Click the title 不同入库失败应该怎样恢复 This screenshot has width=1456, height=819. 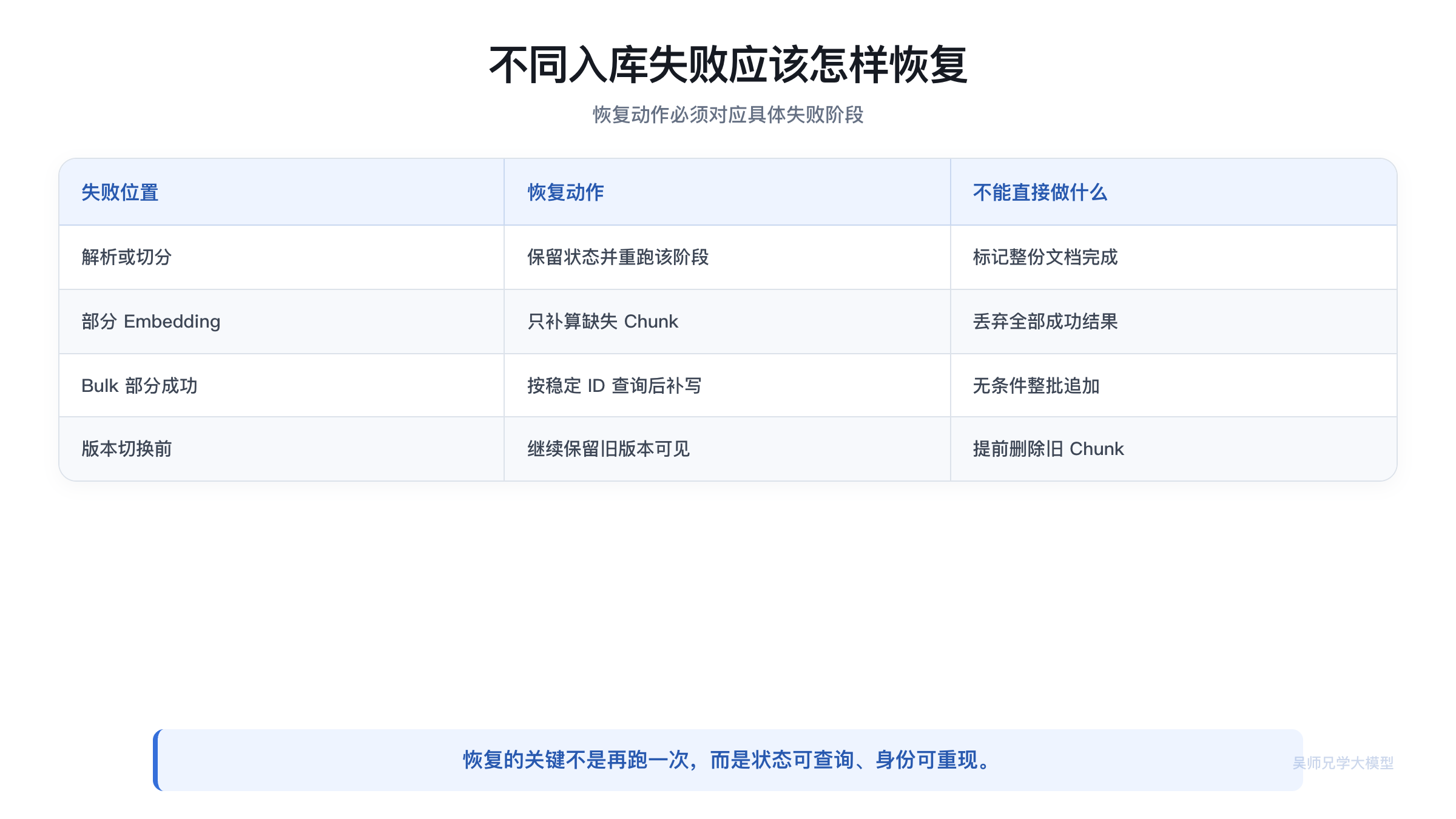coord(728,65)
